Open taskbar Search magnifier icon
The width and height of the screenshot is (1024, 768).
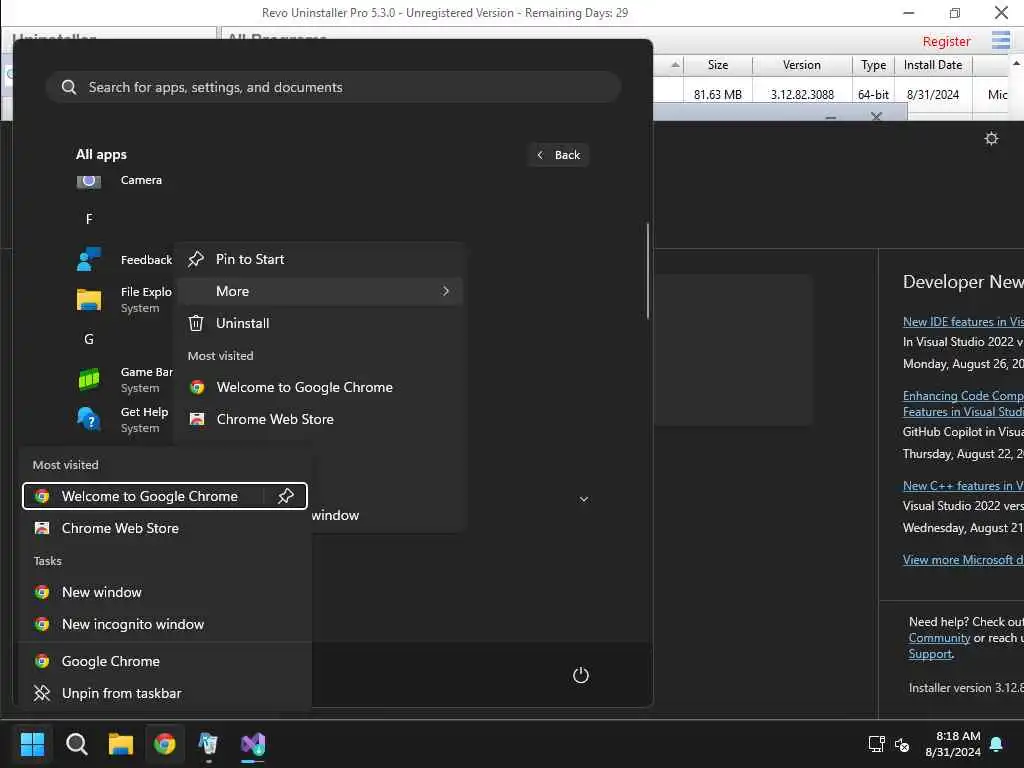pos(76,743)
